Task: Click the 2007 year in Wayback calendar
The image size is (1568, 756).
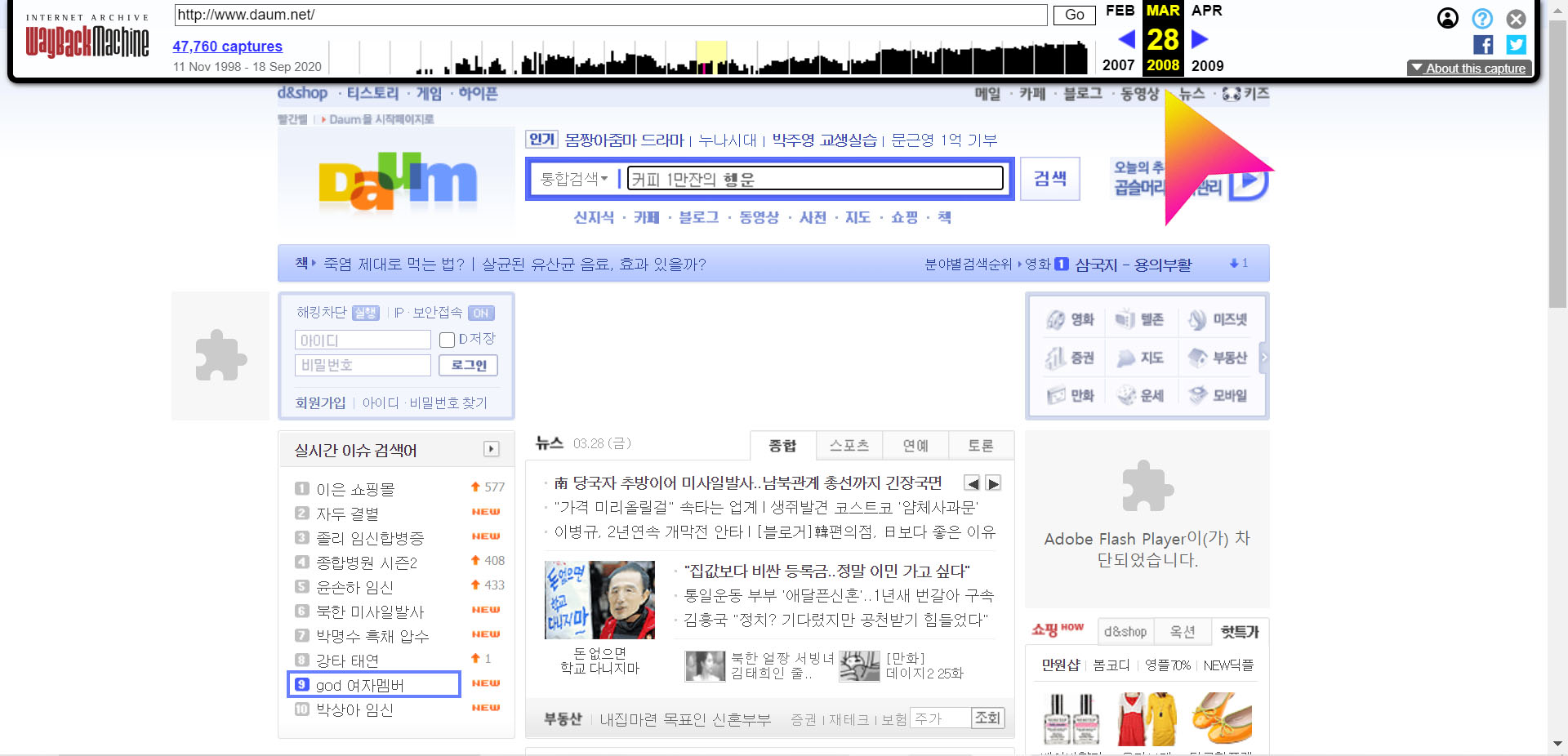Action: (x=1118, y=65)
